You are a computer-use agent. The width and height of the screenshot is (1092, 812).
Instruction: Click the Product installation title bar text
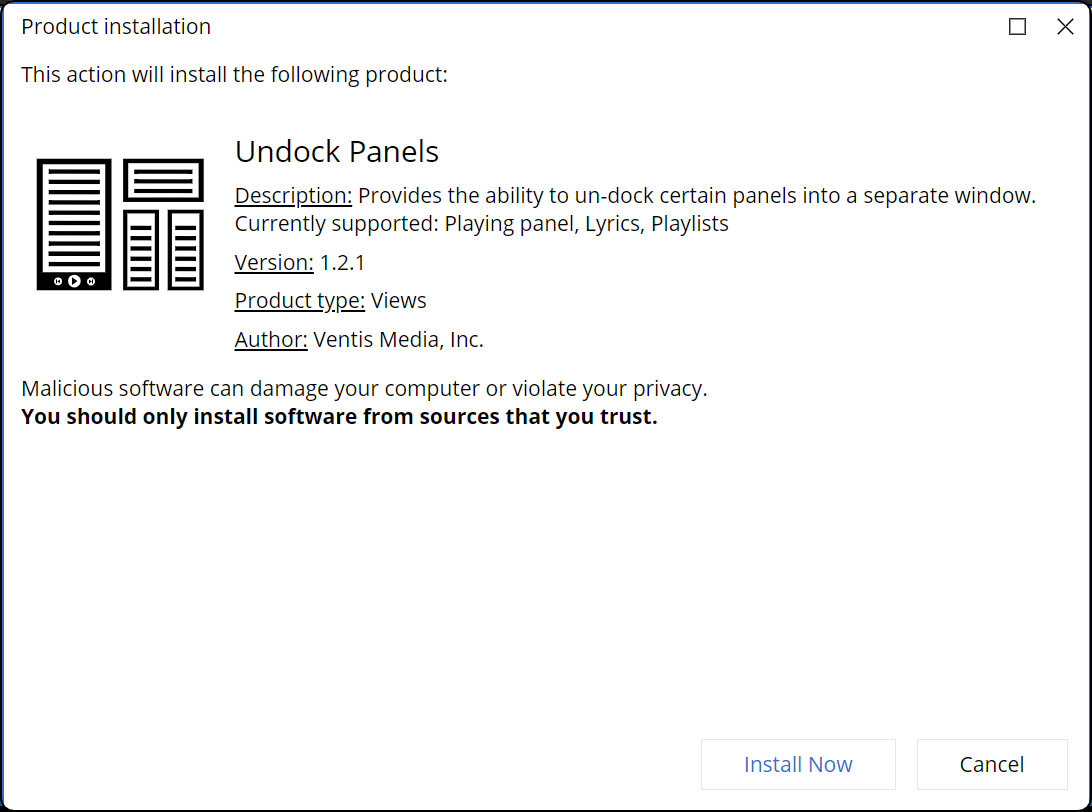116,27
